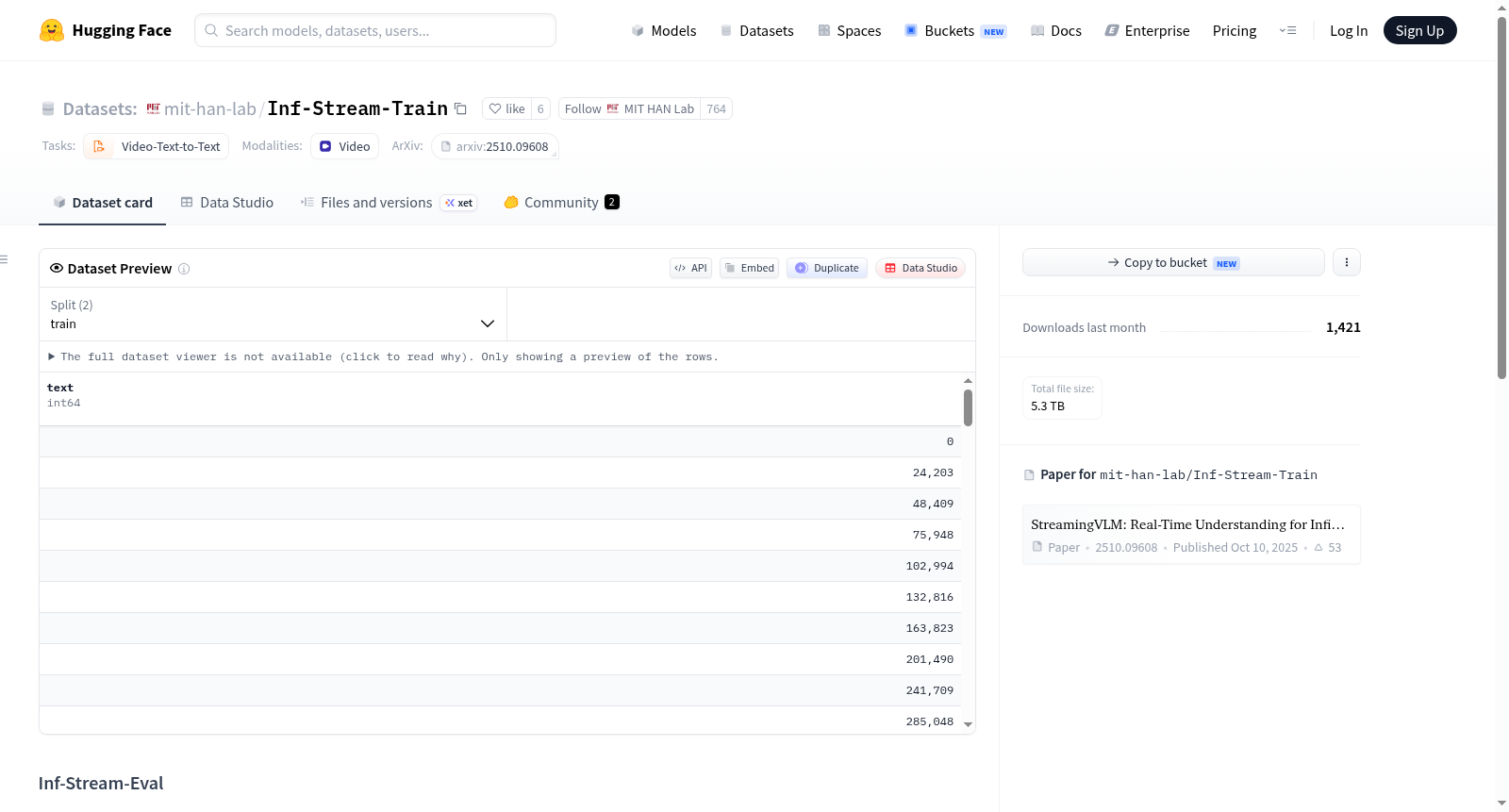Click the like count 6
Image resolution: width=1509 pixels, height=812 pixels.
click(x=540, y=108)
